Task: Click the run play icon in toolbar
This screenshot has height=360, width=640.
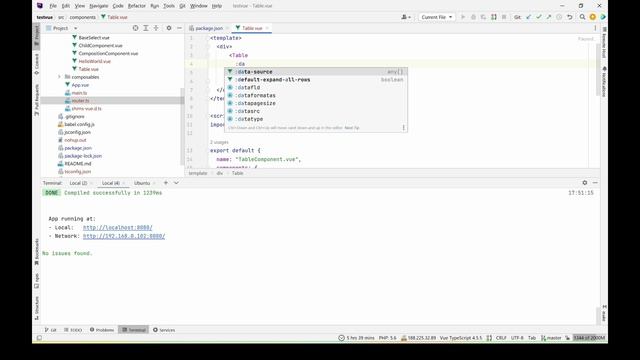Action: tap(463, 17)
